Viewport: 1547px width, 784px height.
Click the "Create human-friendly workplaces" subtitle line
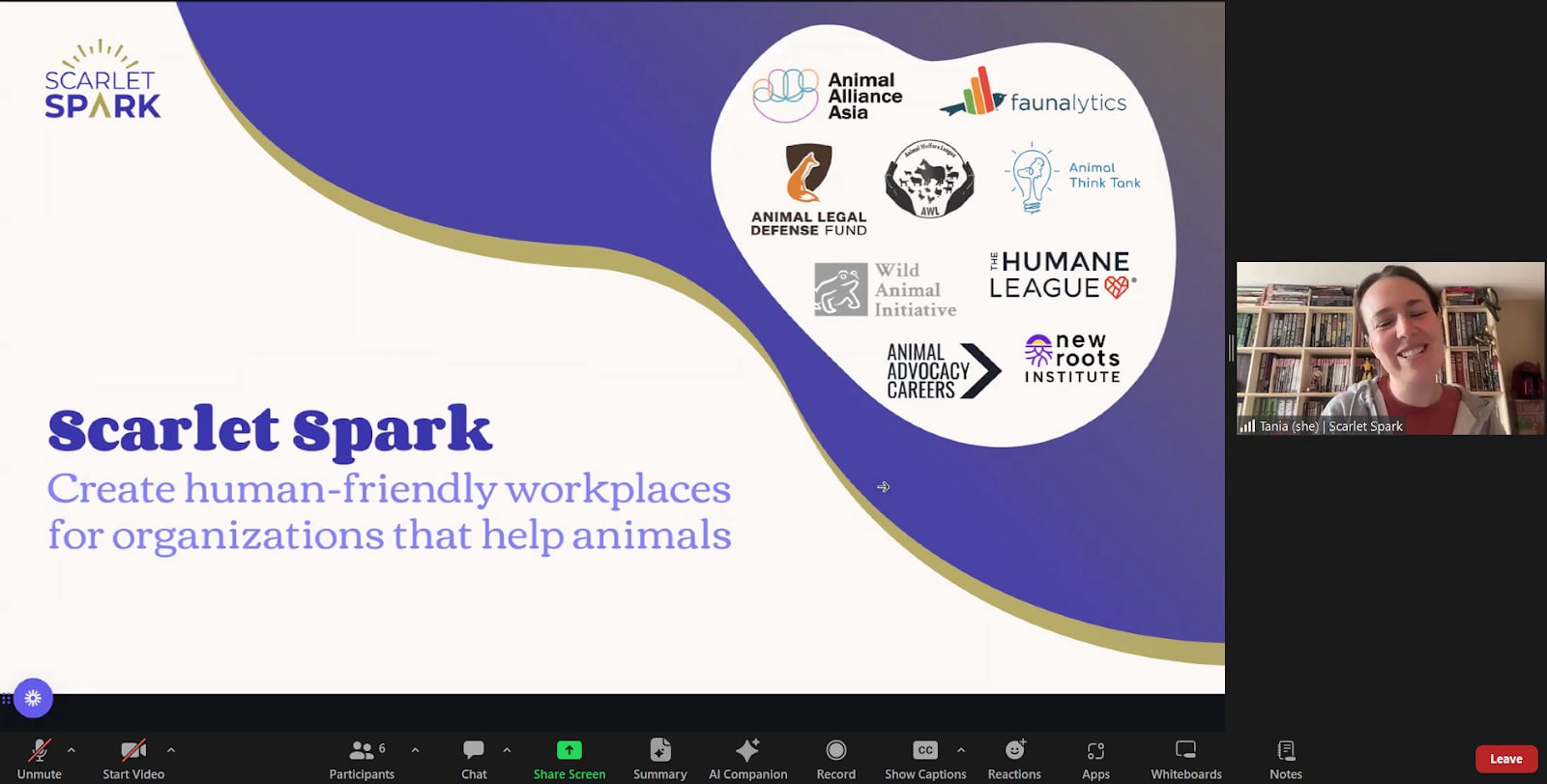pos(389,489)
